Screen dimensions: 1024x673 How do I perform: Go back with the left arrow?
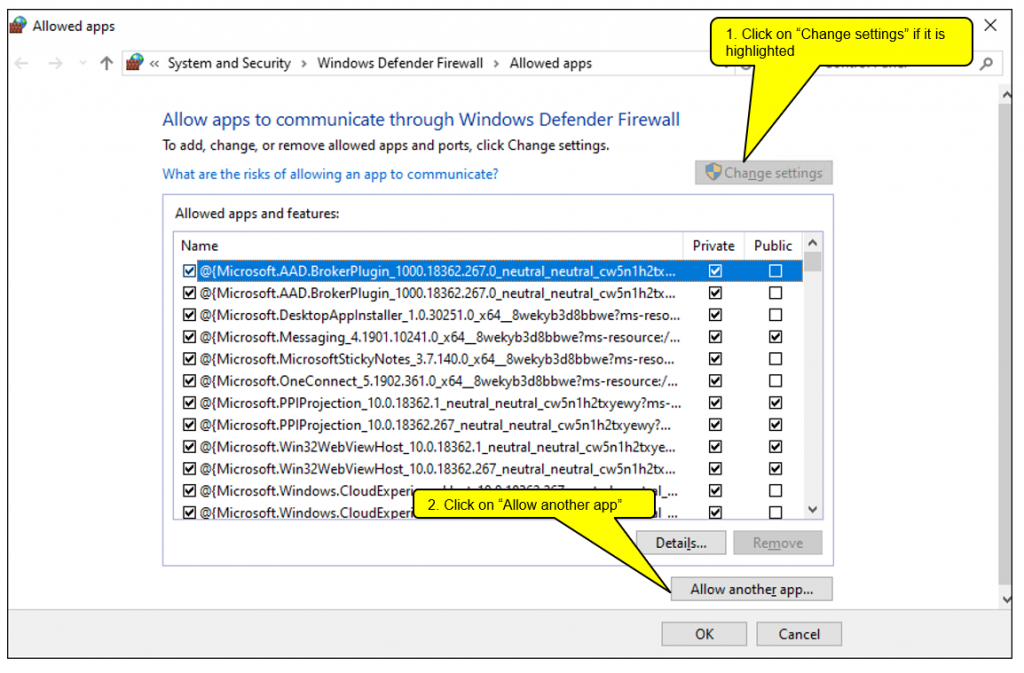point(22,63)
